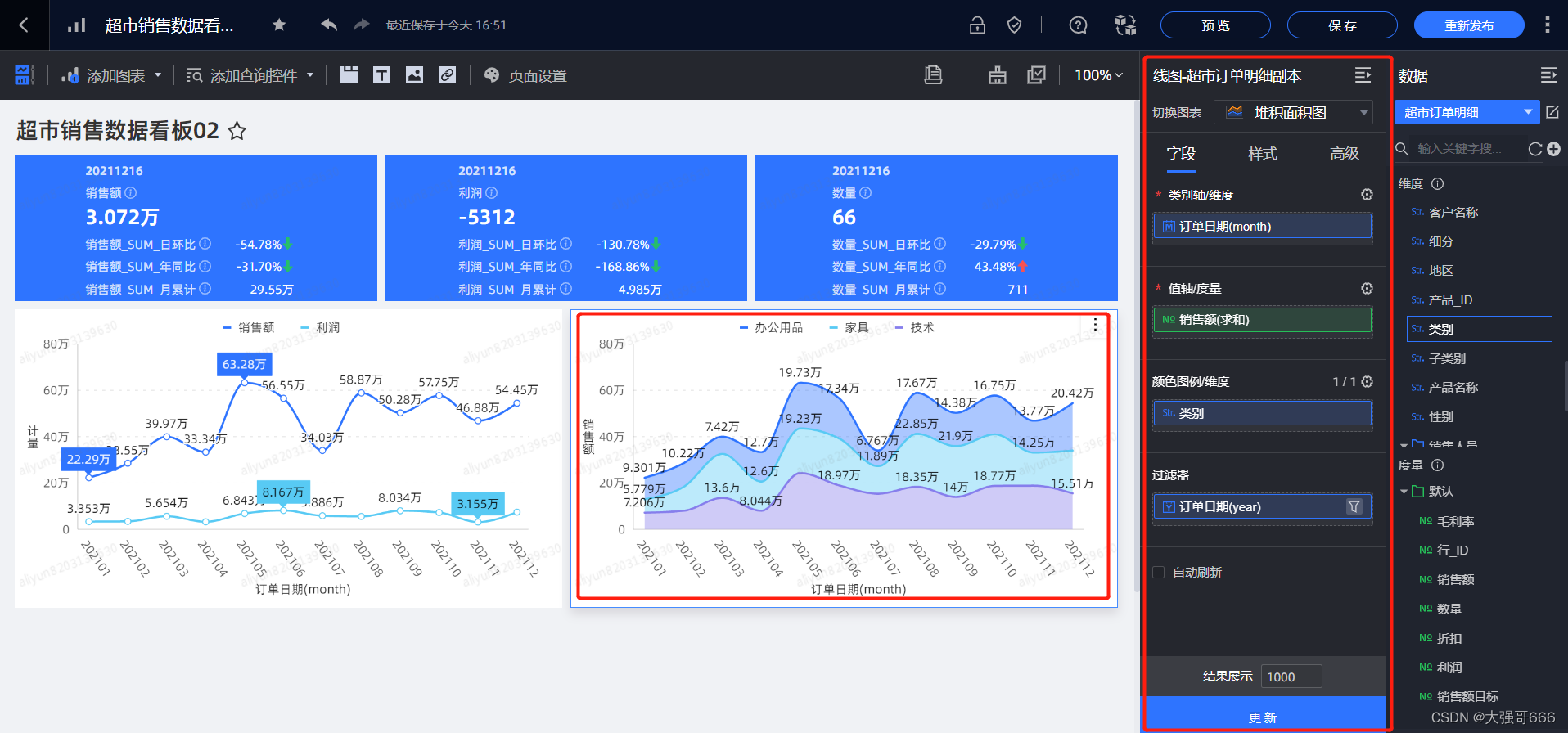Insert a tab container widget
This screenshot has width=1568, height=733.
pos(349,75)
